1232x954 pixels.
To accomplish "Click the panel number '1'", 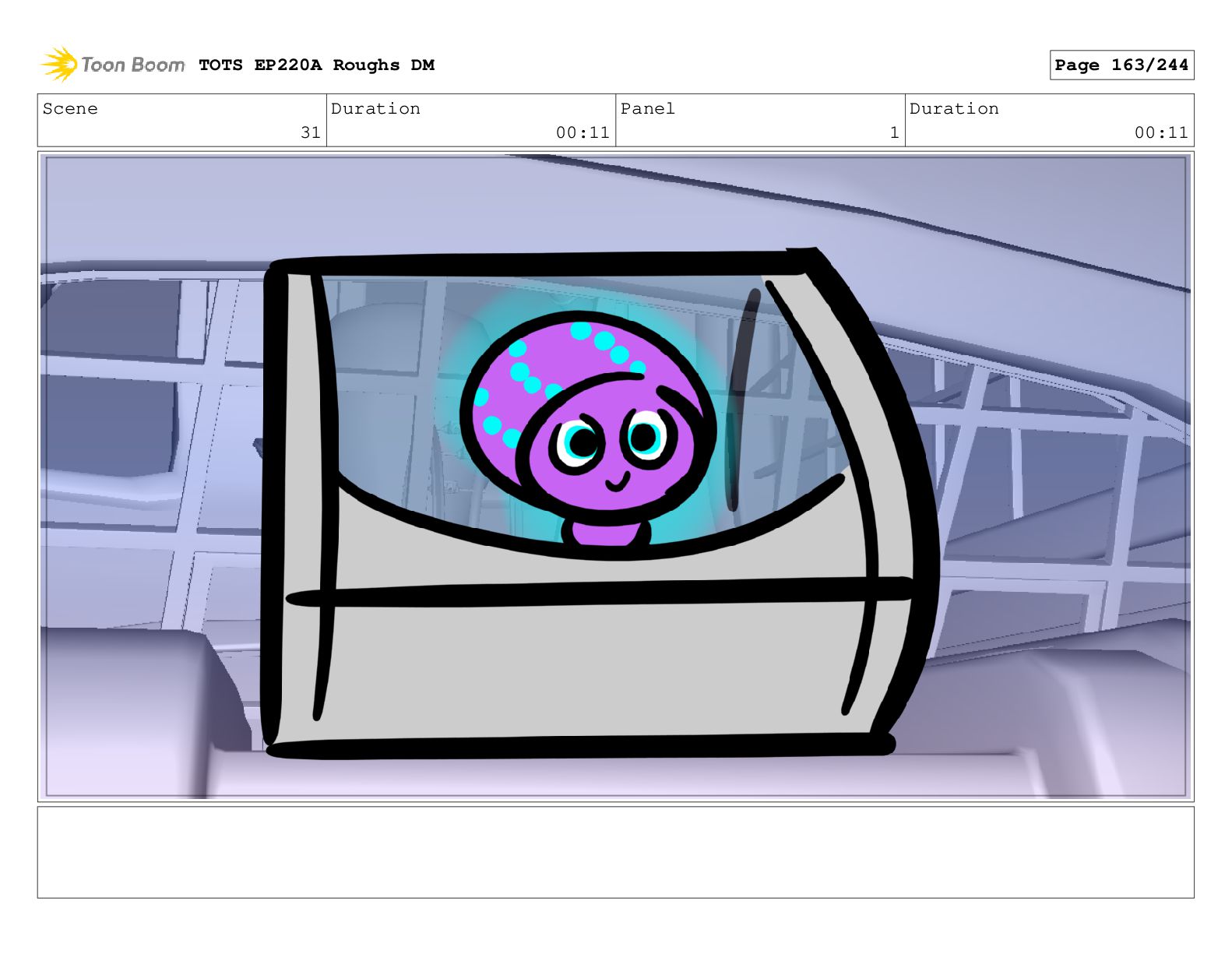I will point(895,133).
